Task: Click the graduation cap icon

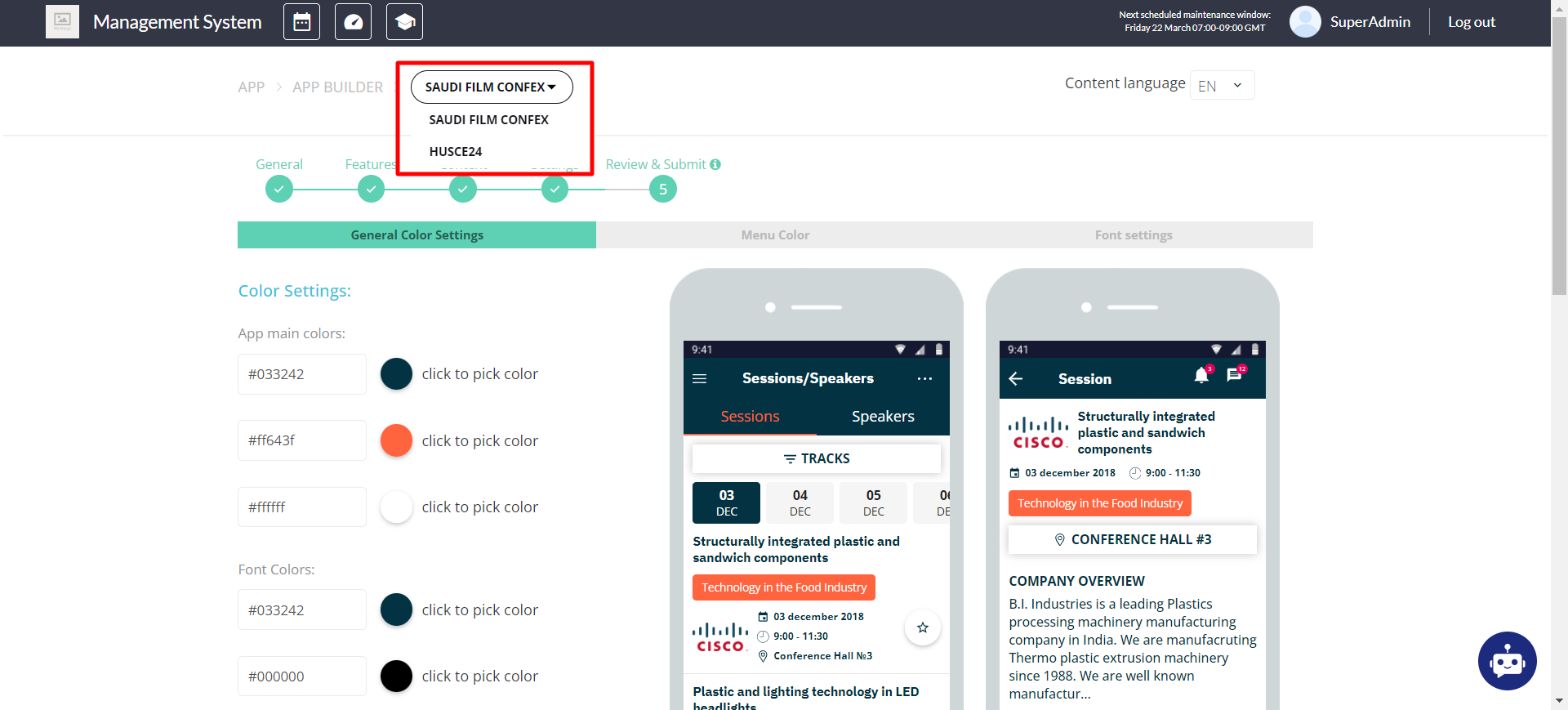Action: 404,22
